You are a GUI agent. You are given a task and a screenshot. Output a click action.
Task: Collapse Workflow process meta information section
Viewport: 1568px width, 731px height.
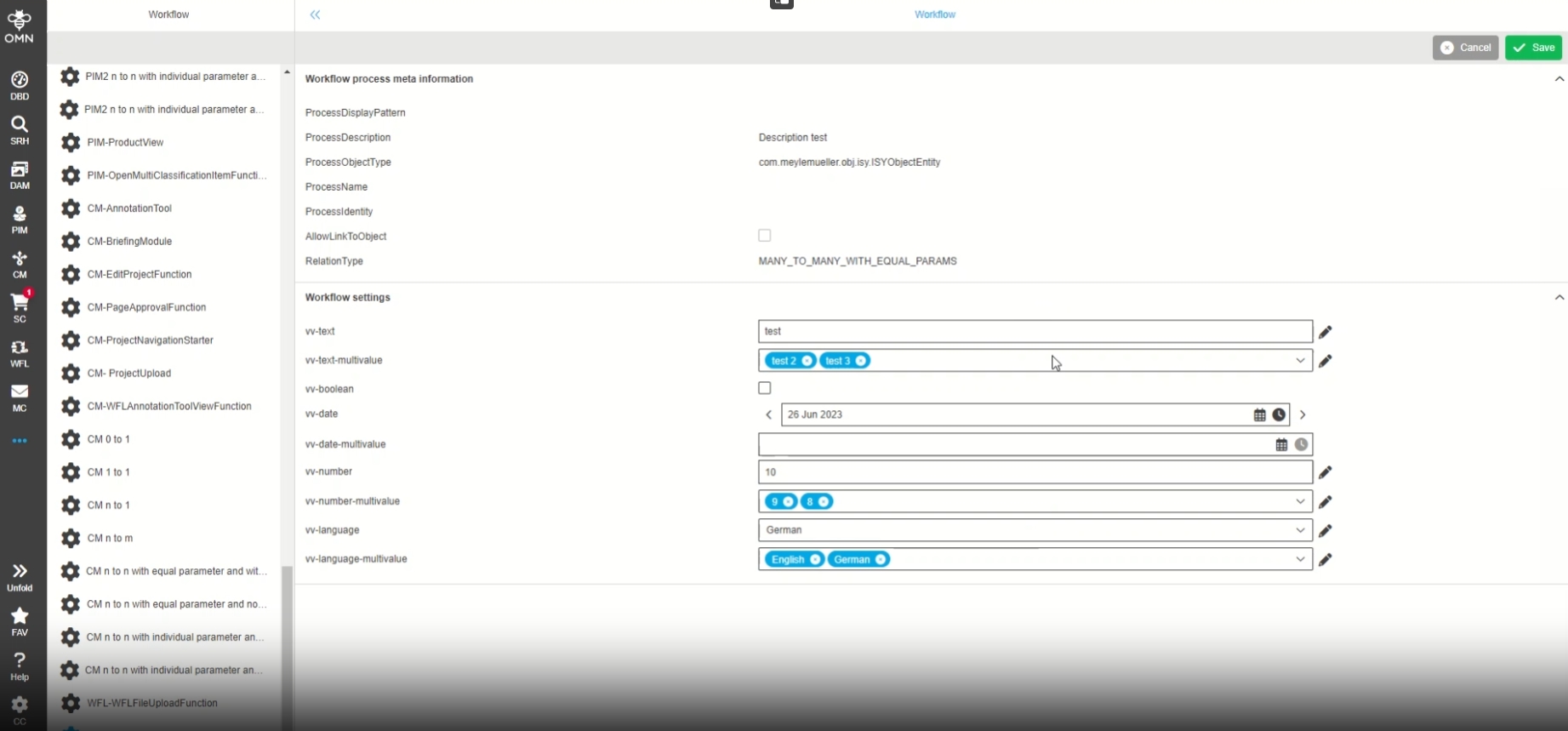point(1559,79)
